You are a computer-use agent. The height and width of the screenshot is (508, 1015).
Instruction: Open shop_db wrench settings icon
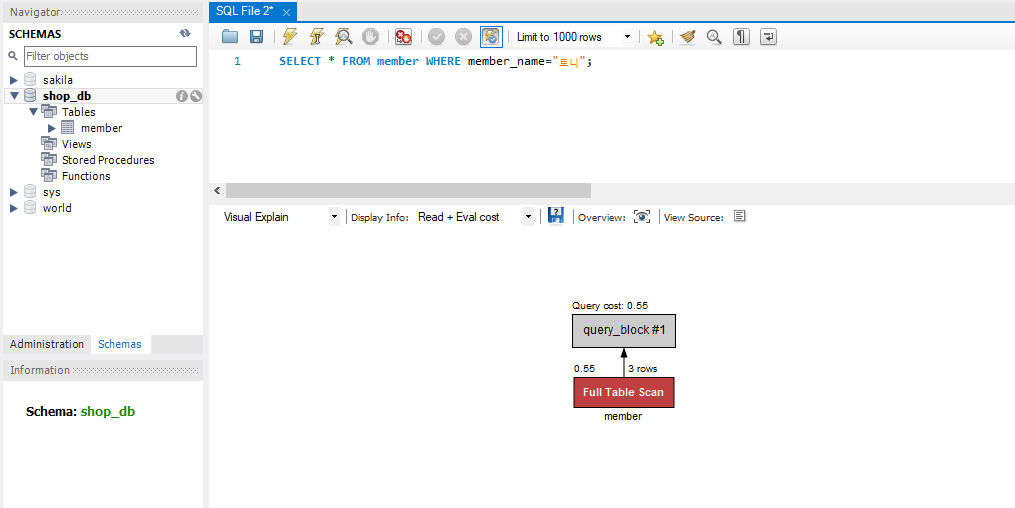click(195, 96)
